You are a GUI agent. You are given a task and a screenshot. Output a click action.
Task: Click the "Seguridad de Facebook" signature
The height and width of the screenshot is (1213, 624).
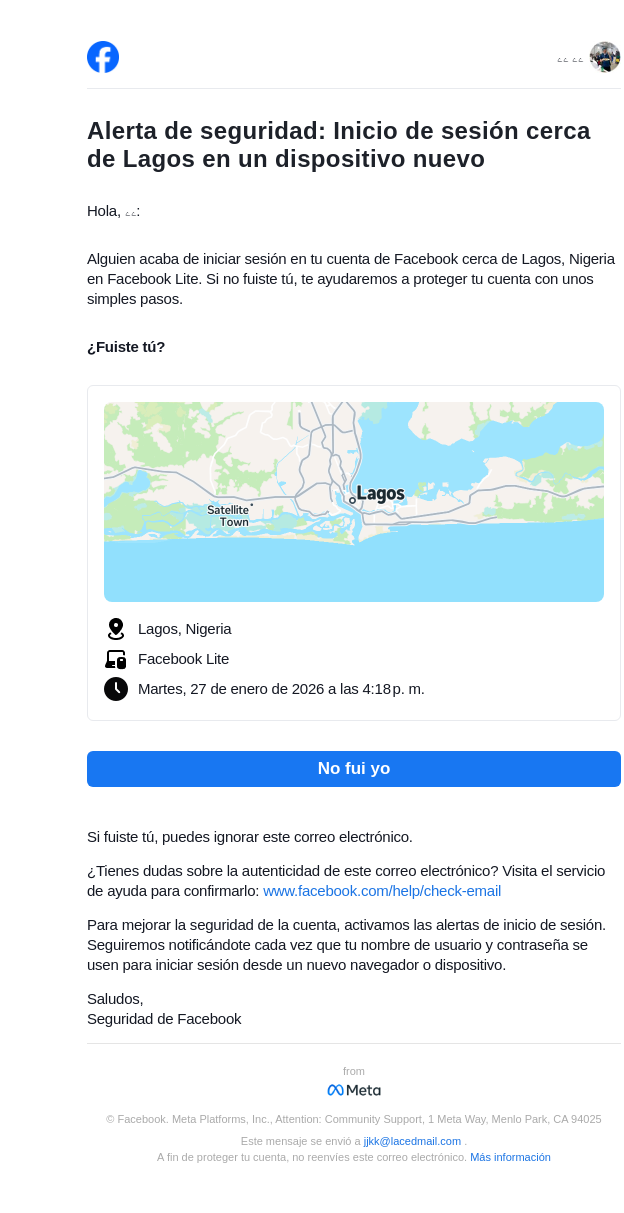(x=164, y=1019)
